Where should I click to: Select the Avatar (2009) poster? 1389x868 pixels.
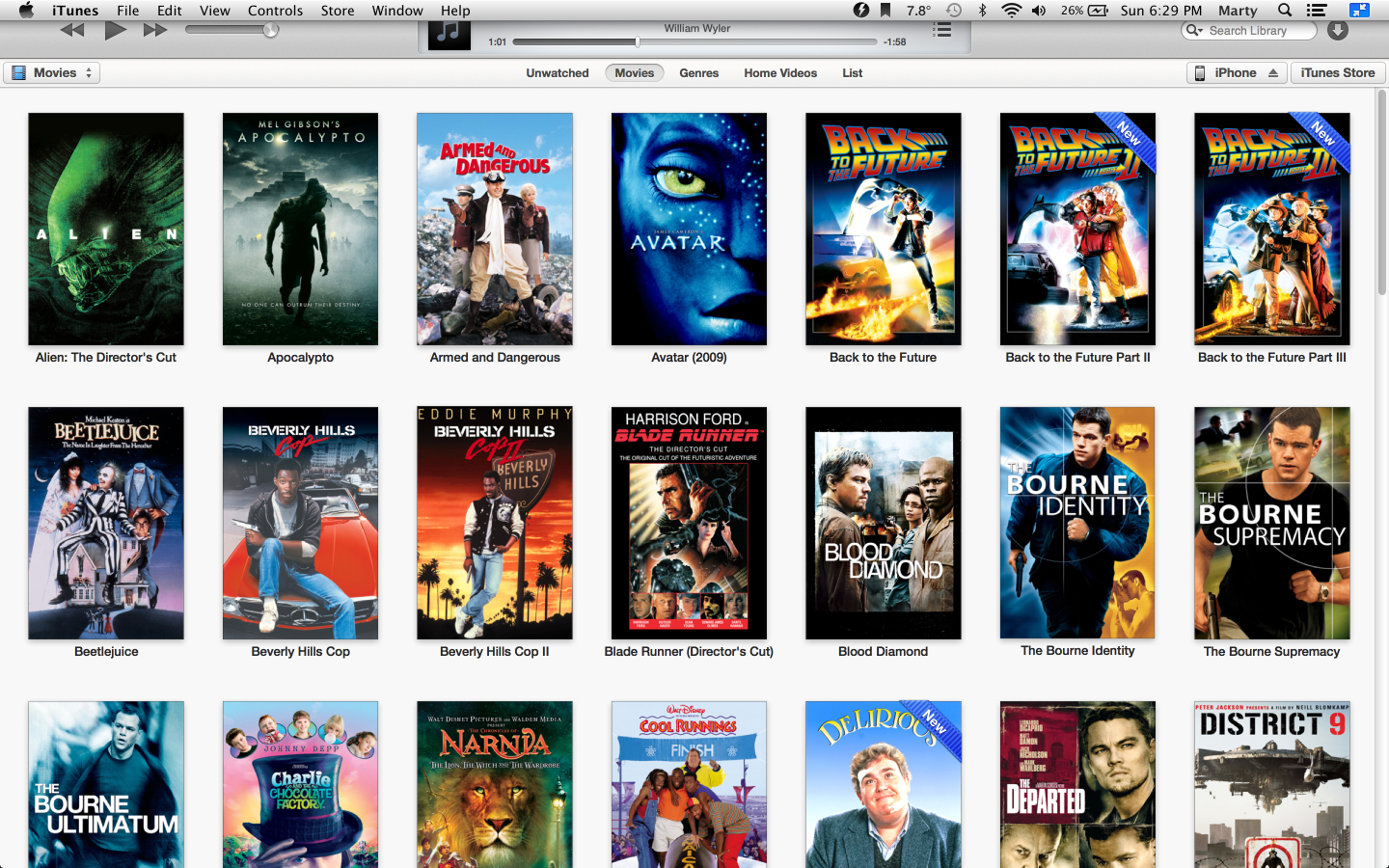(x=689, y=230)
